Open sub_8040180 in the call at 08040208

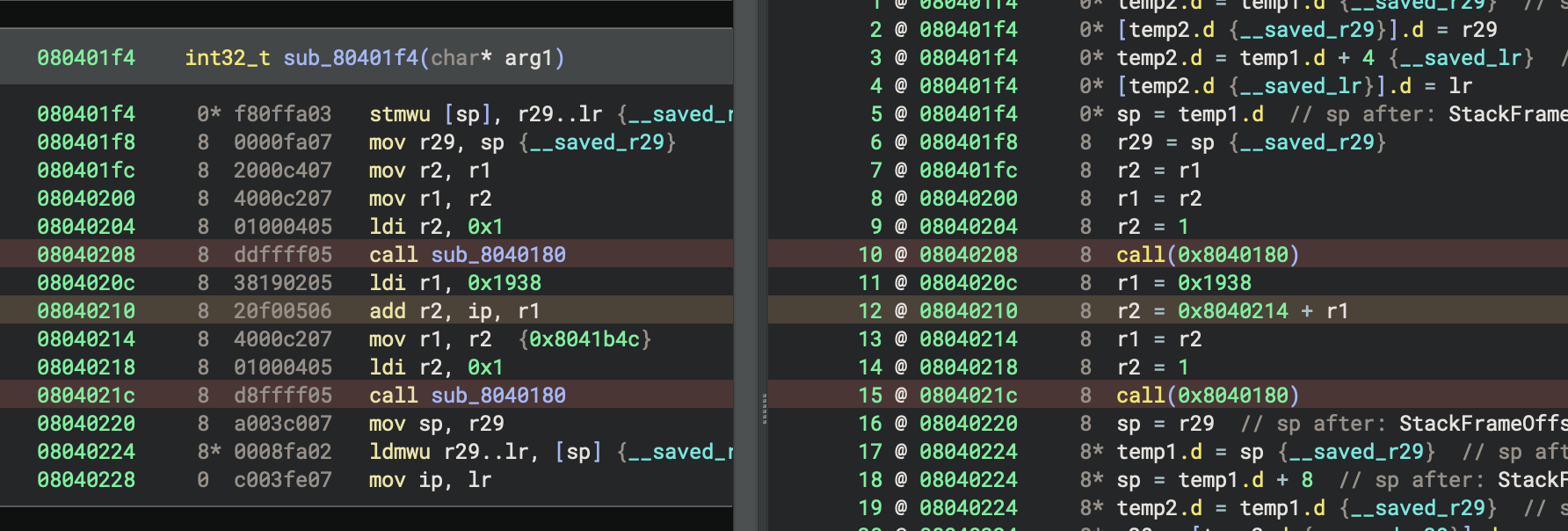click(498, 255)
